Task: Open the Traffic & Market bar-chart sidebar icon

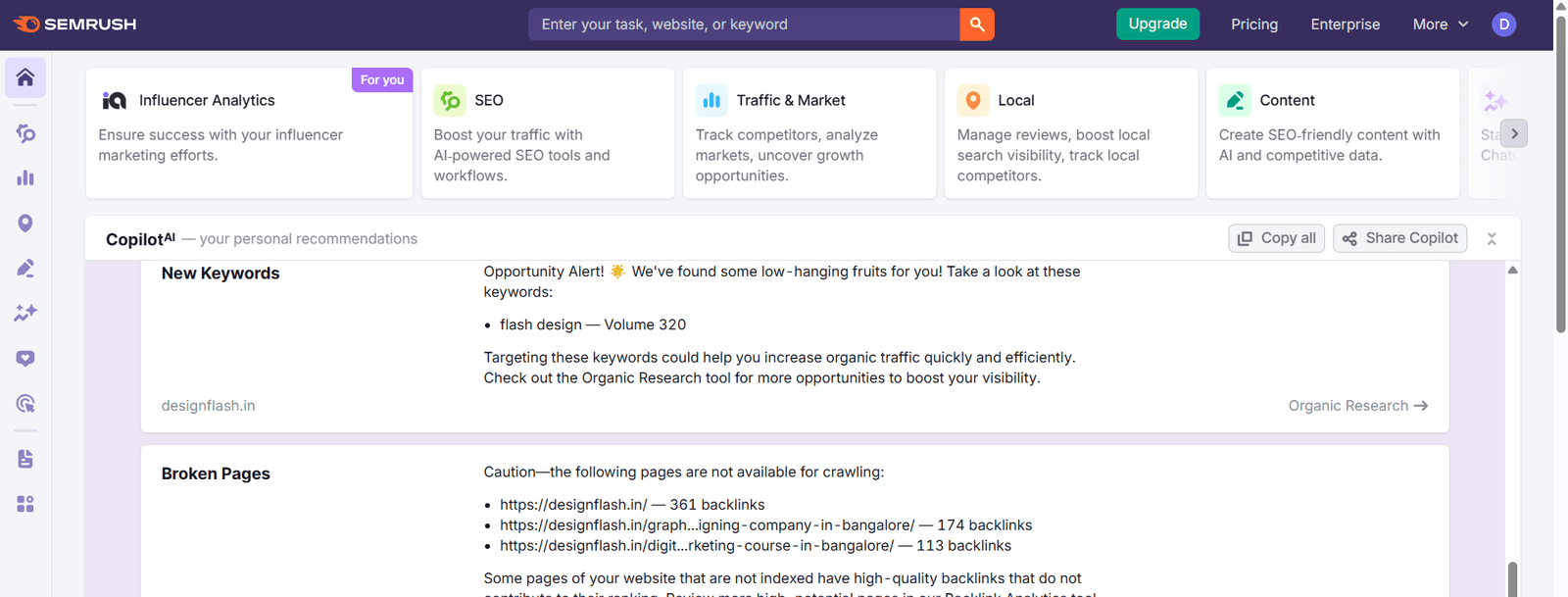Action: point(25,178)
